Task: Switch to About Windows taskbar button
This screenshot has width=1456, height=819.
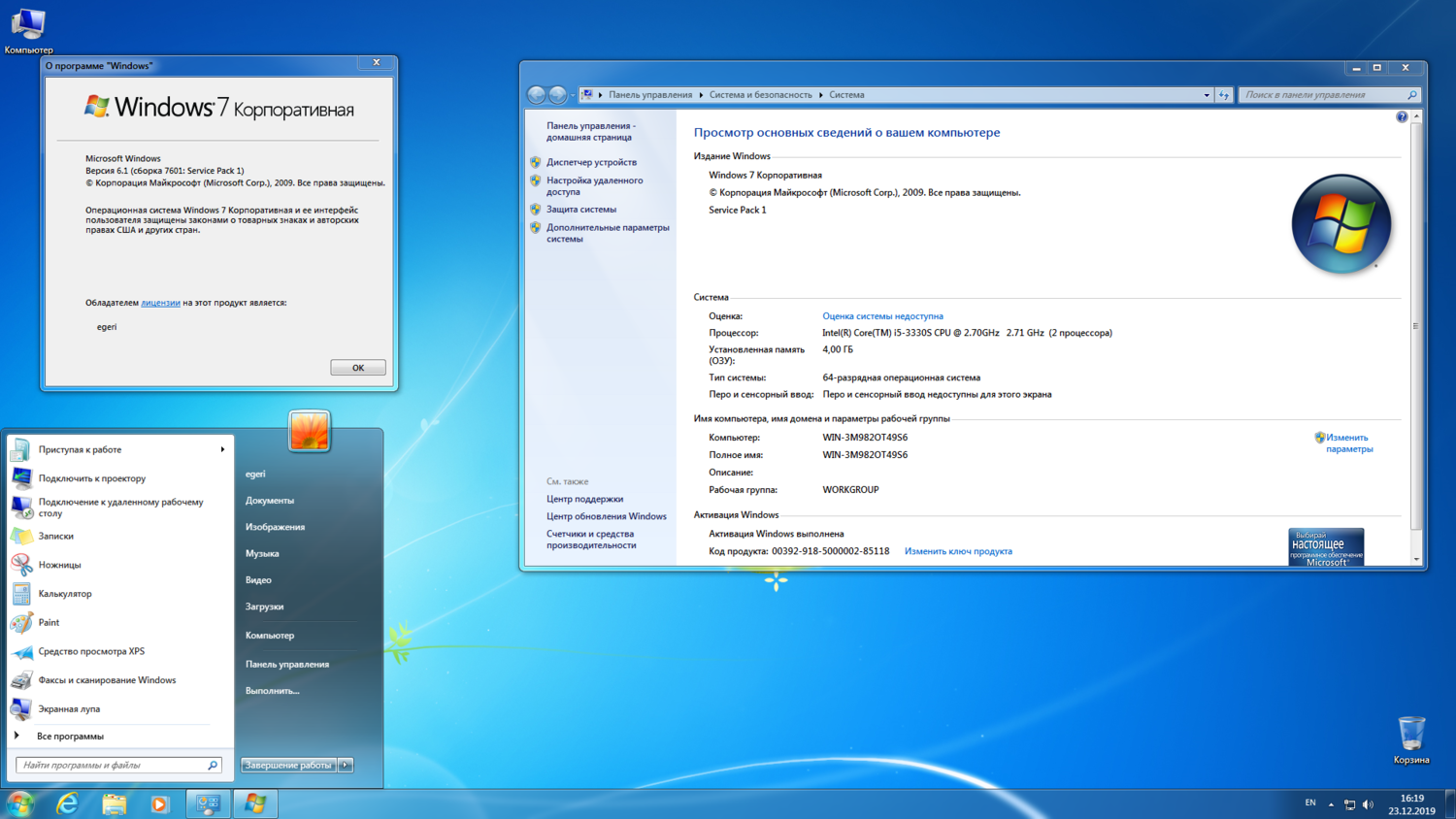Action: point(255,803)
